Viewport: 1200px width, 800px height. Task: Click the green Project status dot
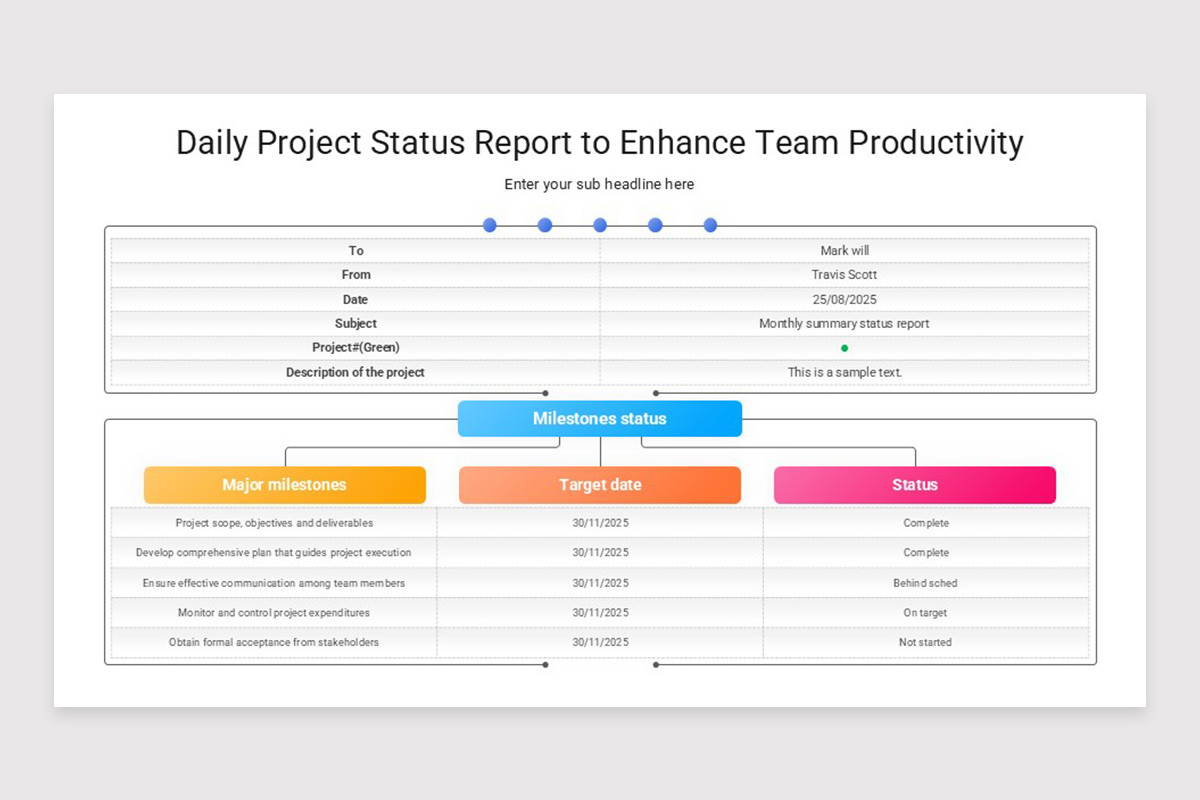tap(845, 348)
